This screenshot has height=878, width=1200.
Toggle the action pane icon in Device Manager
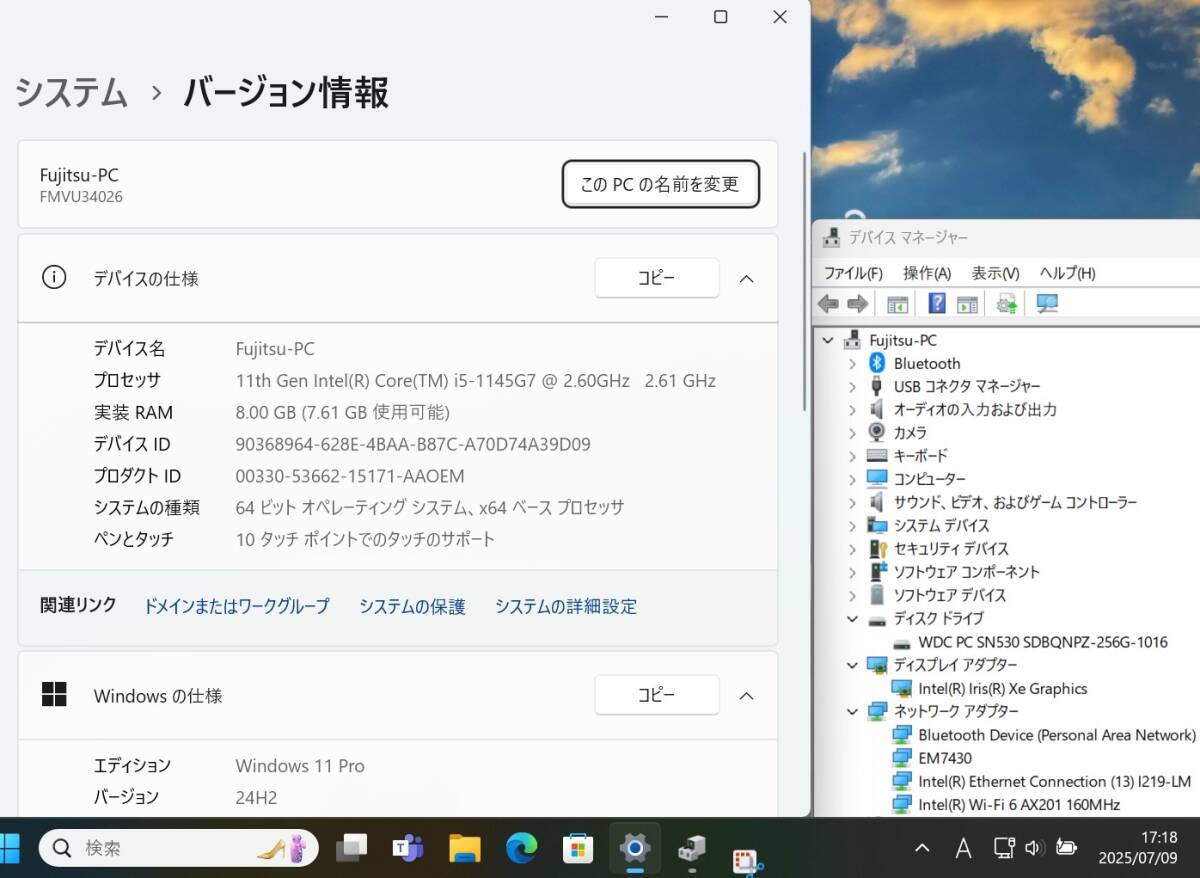click(967, 303)
